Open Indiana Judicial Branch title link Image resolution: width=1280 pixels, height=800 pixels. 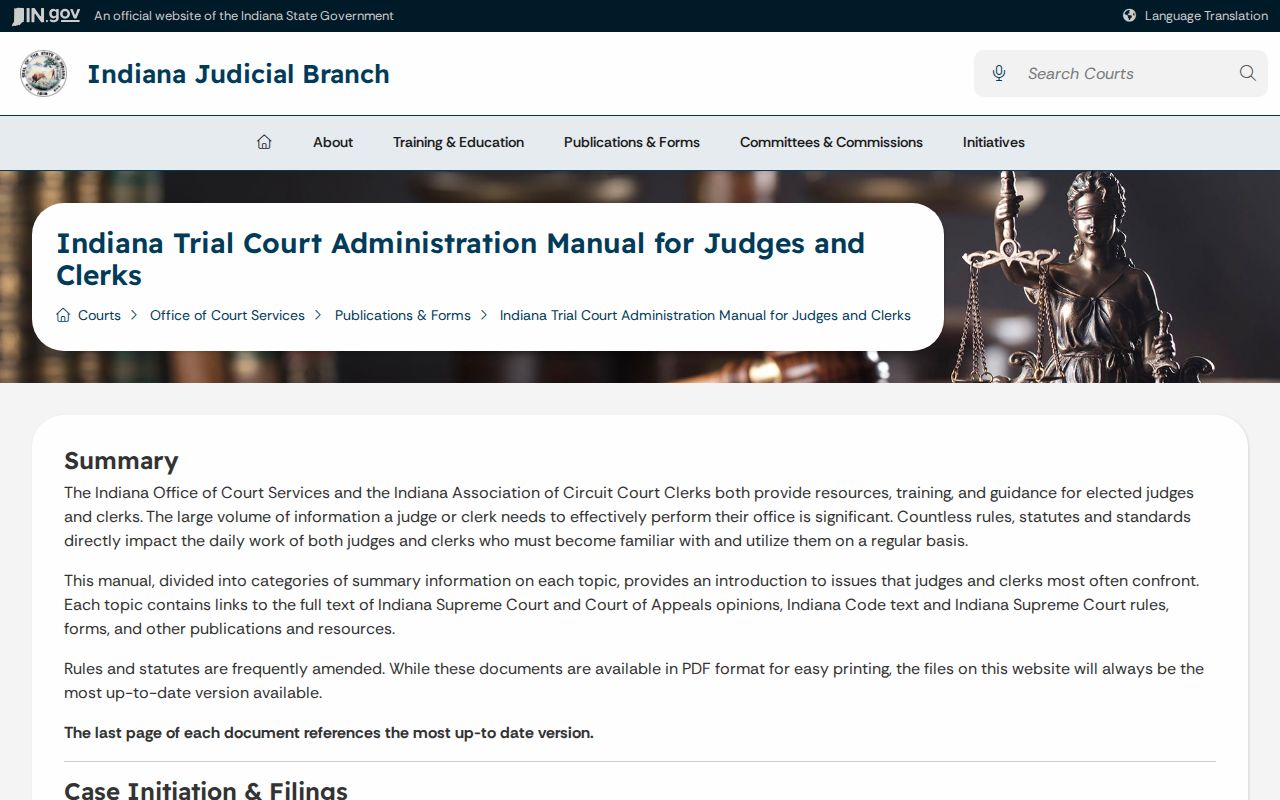(x=238, y=74)
